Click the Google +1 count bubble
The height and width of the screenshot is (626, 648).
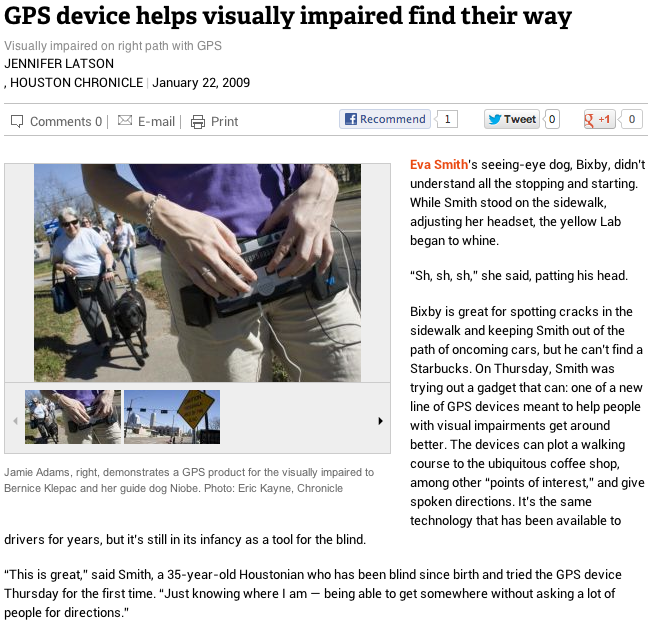[x=631, y=119]
